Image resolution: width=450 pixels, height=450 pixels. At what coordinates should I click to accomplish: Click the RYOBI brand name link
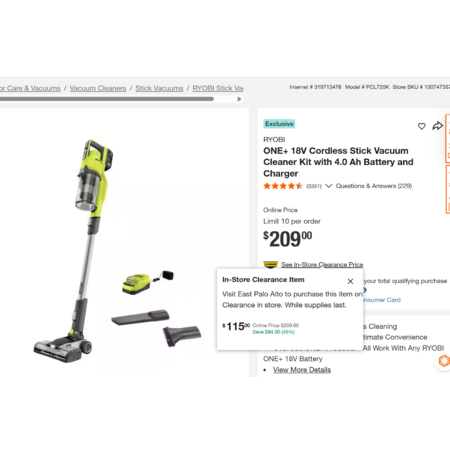point(274,139)
